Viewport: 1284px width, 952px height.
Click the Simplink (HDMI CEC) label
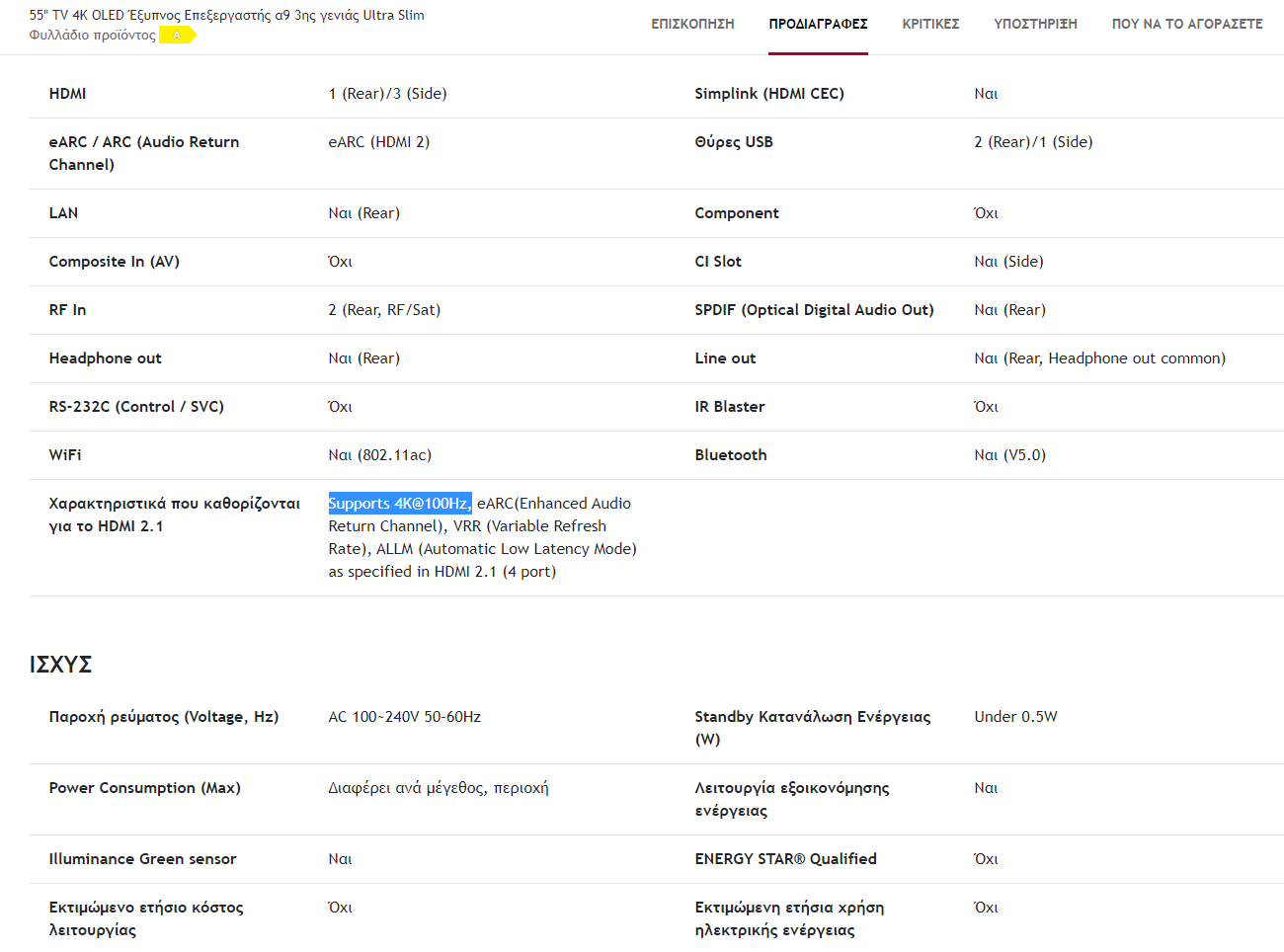coord(768,94)
